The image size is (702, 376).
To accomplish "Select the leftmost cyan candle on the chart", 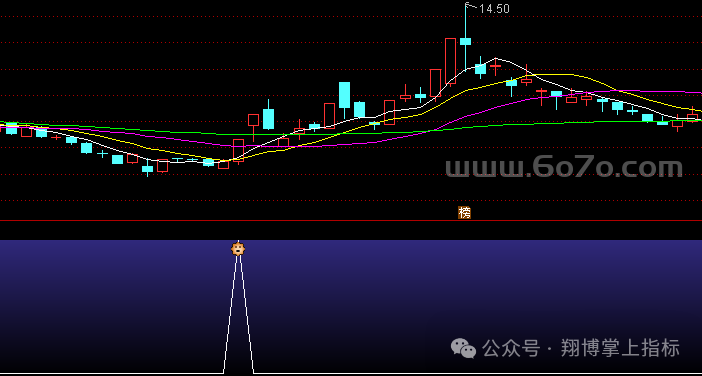I will click(11, 128).
